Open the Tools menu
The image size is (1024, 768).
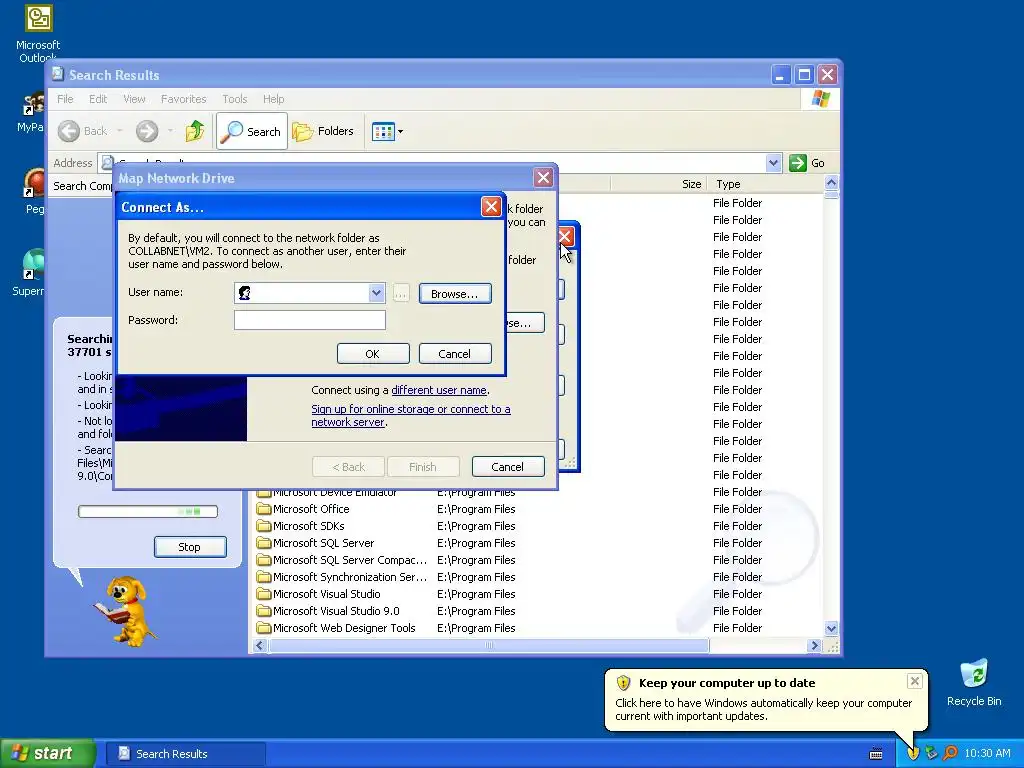coord(234,99)
